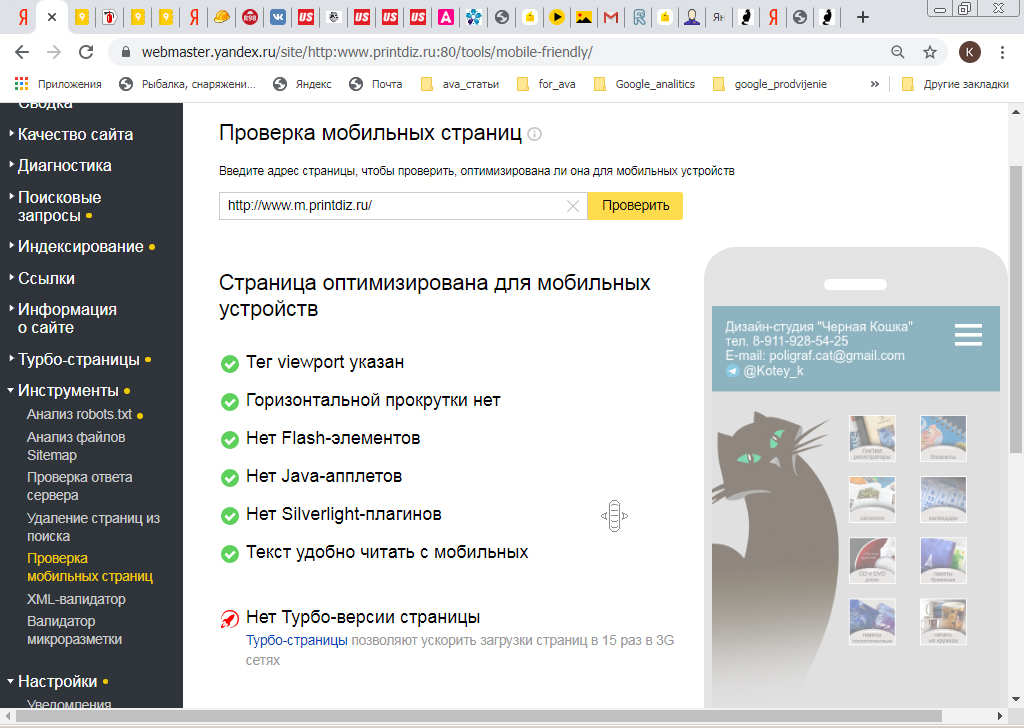Click the rocket icon for Турбо-версии
The height and width of the screenshot is (728, 1024).
[229, 618]
